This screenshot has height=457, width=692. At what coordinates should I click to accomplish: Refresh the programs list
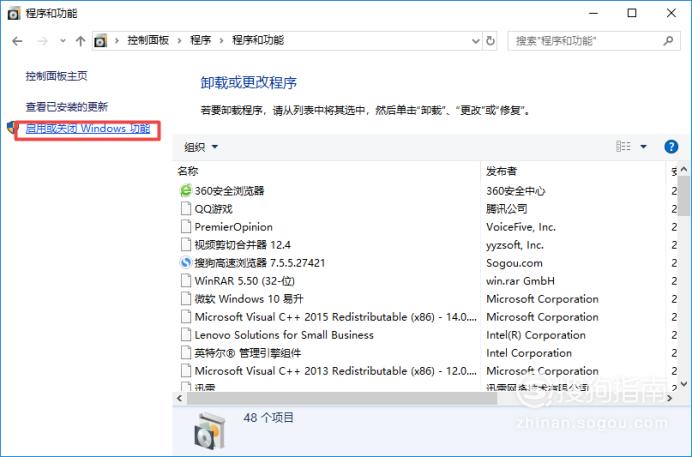tap(490, 41)
